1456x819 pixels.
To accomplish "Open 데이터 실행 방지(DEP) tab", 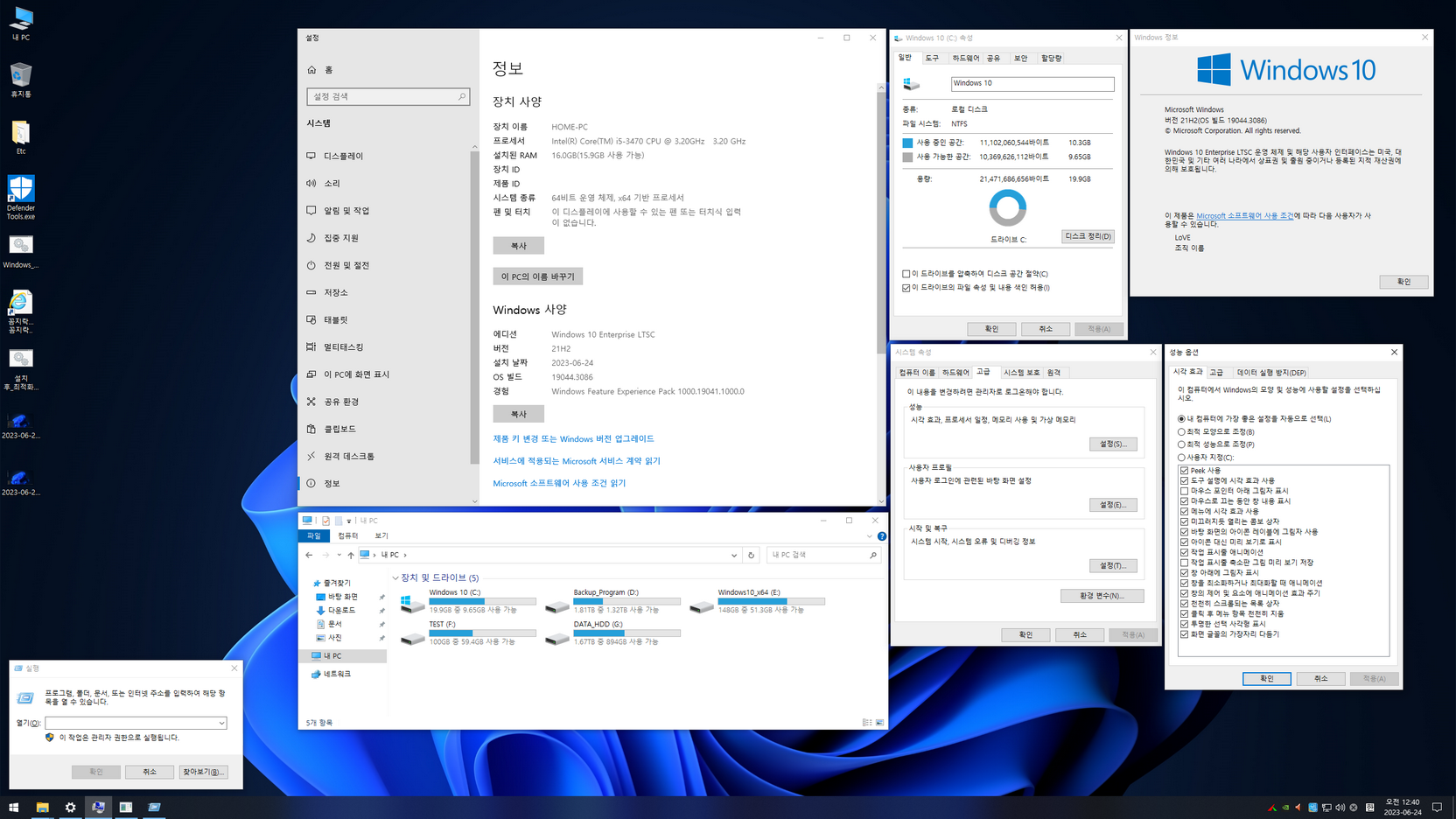I will (1271, 373).
